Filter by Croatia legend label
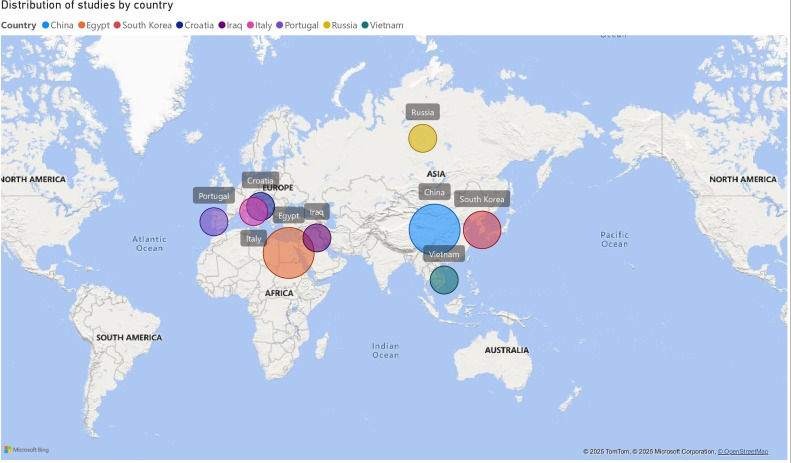Viewport: 791px width, 463px height. [199, 25]
